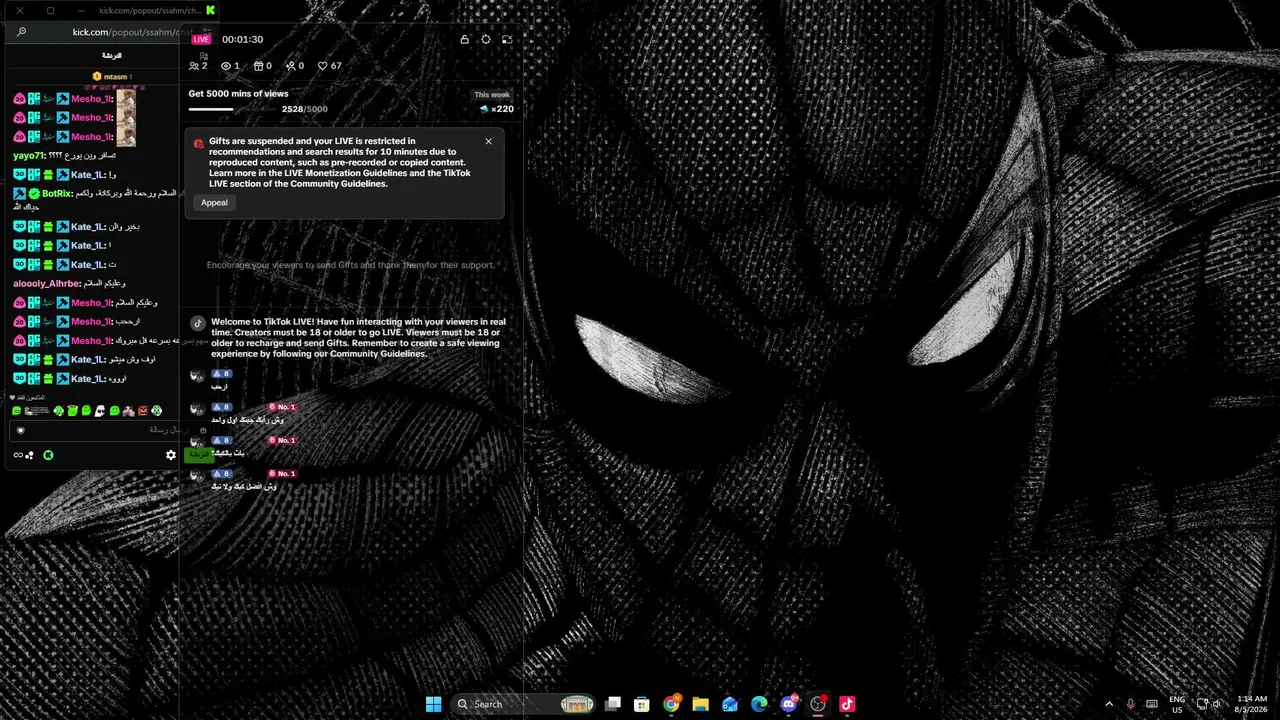The width and height of the screenshot is (1280, 720).
Task: Show hidden system tray icons
Action: point(1108,704)
